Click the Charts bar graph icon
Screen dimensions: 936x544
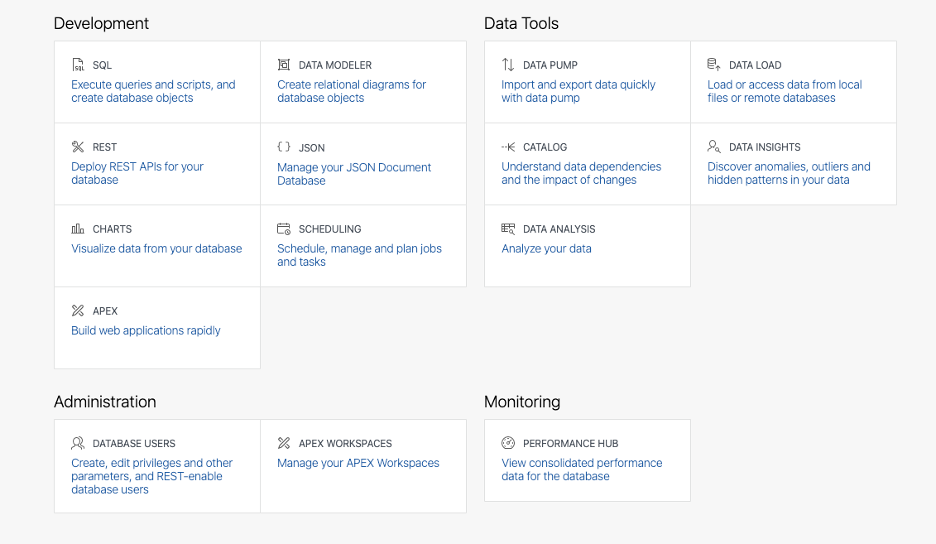click(78, 229)
